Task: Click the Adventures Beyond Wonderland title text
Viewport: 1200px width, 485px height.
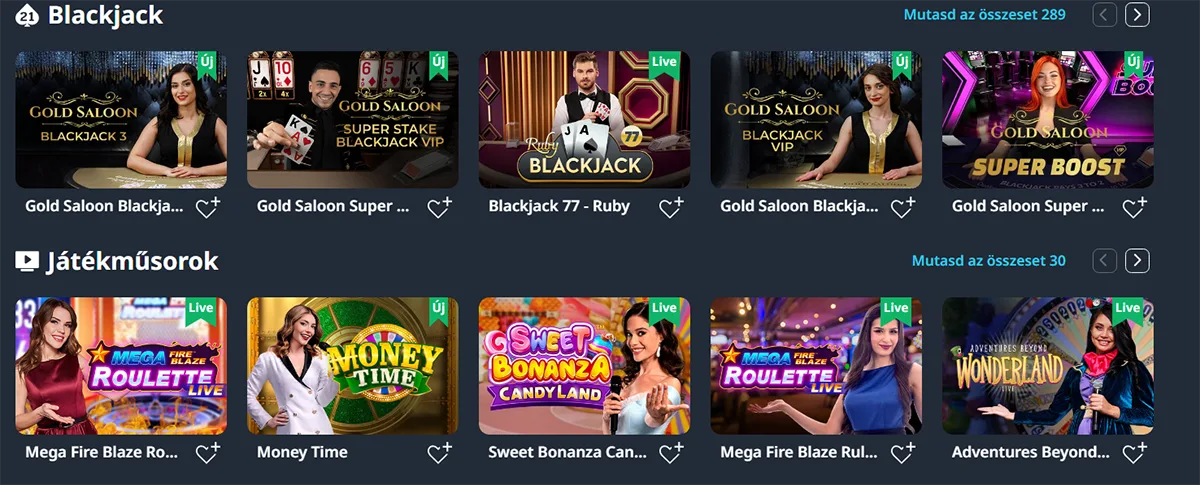Action: coord(1030,452)
